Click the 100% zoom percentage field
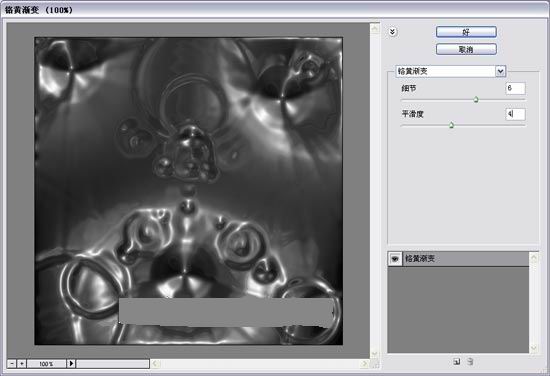The height and width of the screenshot is (376, 550). 46,364
